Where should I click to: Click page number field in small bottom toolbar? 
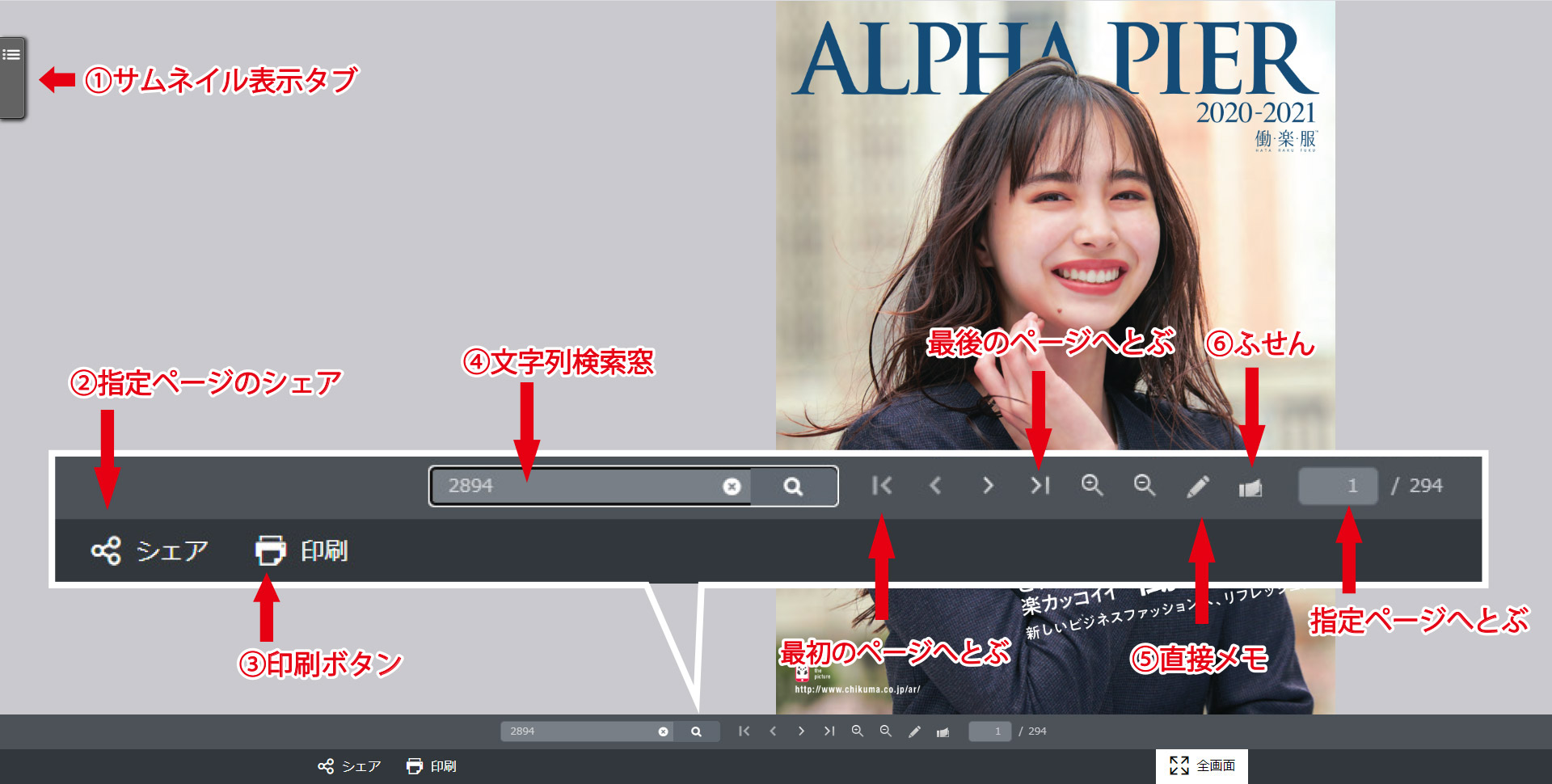990,731
